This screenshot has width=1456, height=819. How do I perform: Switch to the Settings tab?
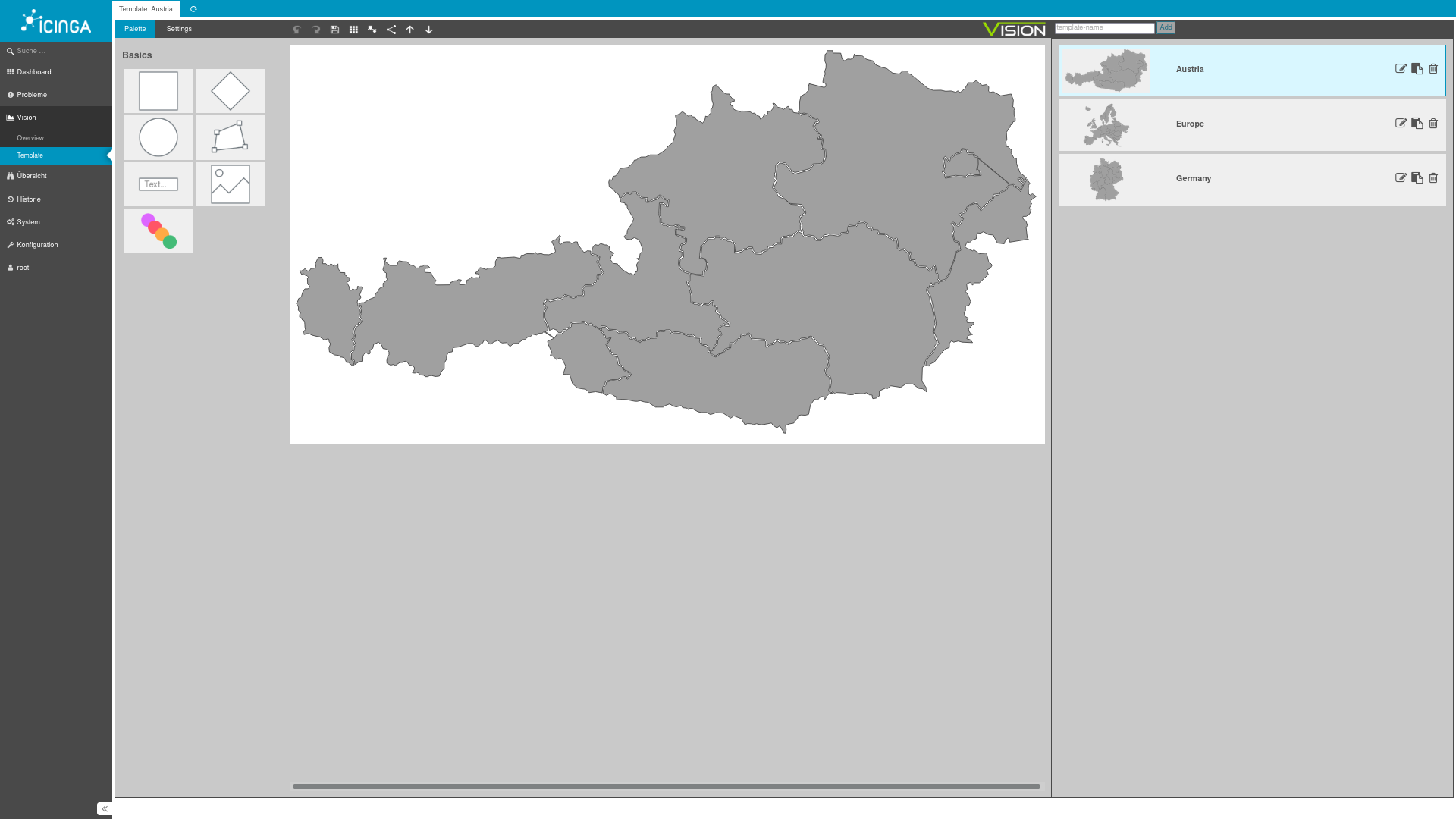[179, 29]
